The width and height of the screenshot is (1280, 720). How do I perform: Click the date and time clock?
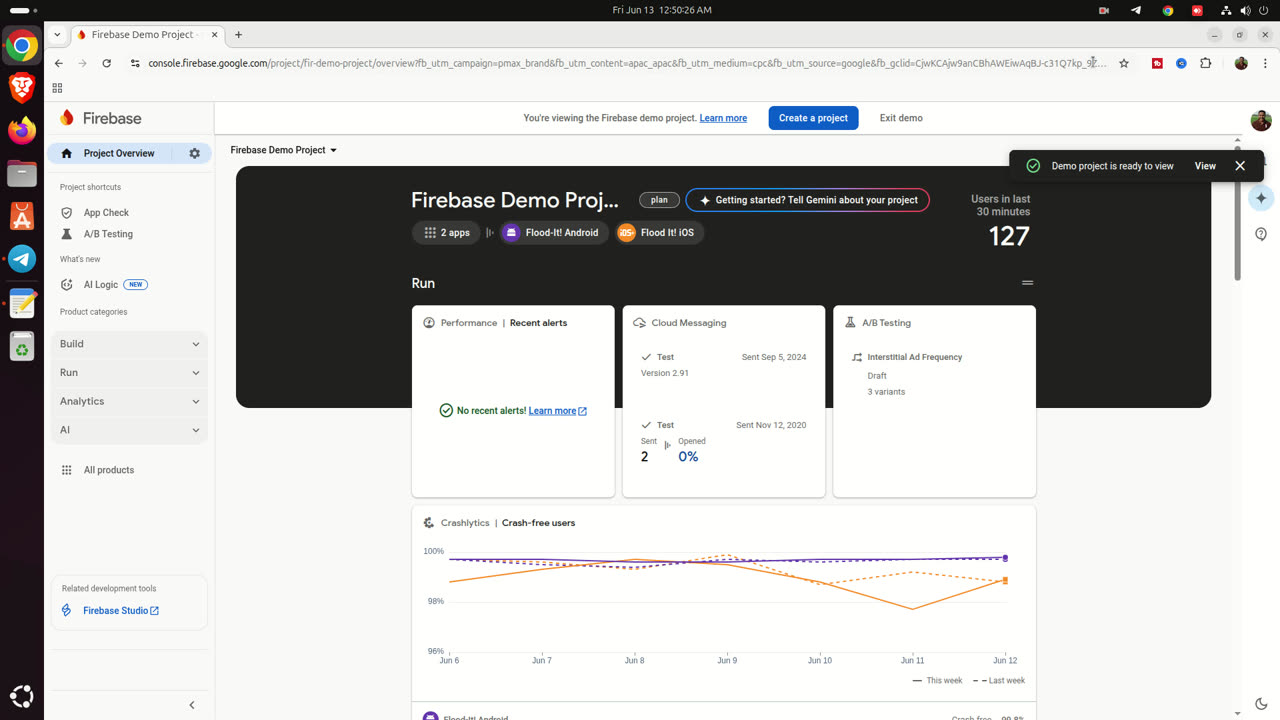[662, 10]
